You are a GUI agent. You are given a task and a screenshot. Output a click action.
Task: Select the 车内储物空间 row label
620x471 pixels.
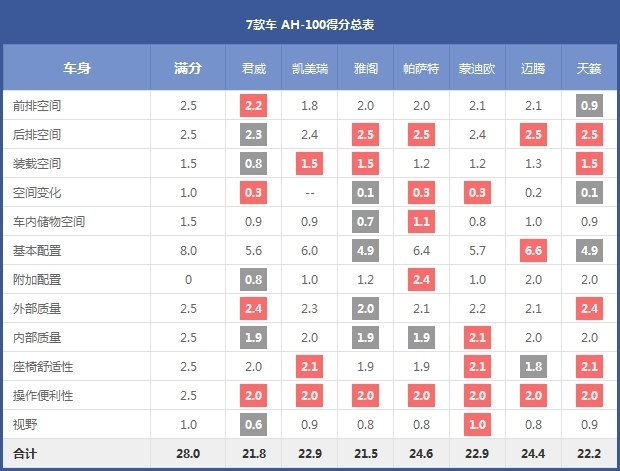click(49, 221)
